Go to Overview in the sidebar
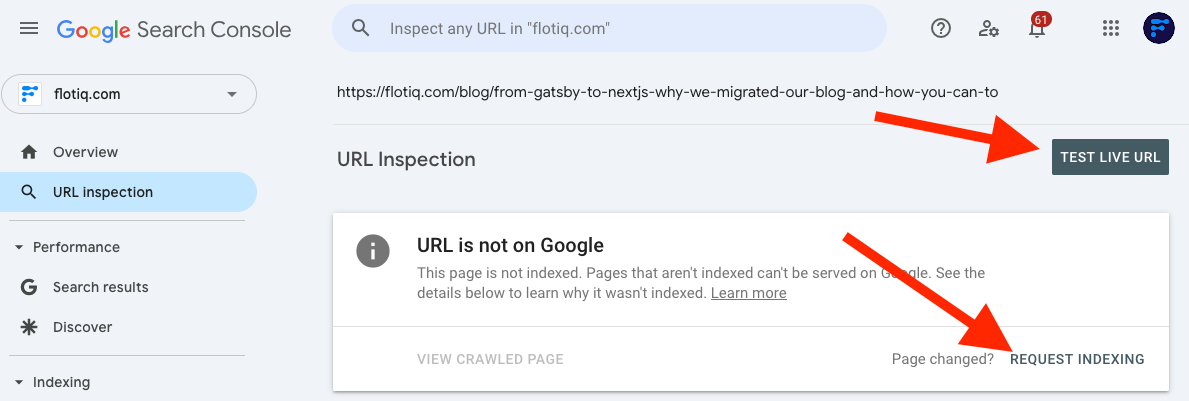The image size is (1189, 401). click(85, 152)
